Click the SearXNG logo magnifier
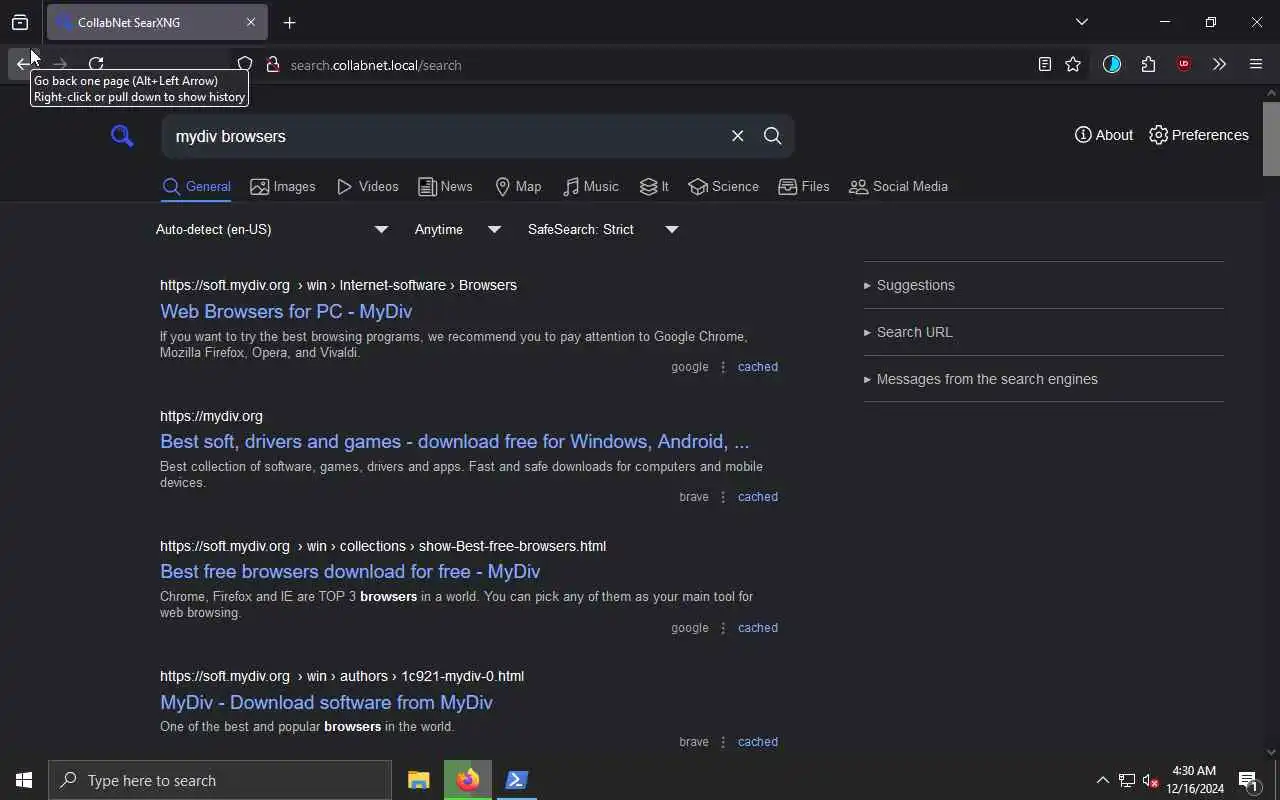1280x800 pixels. (122, 136)
